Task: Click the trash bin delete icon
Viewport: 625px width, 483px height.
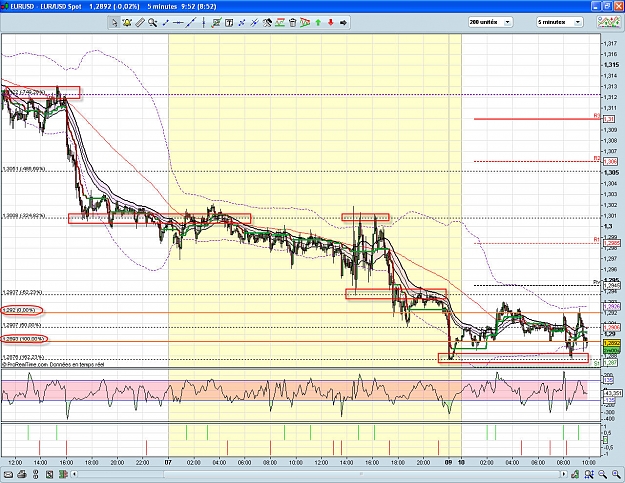Action: [293, 23]
